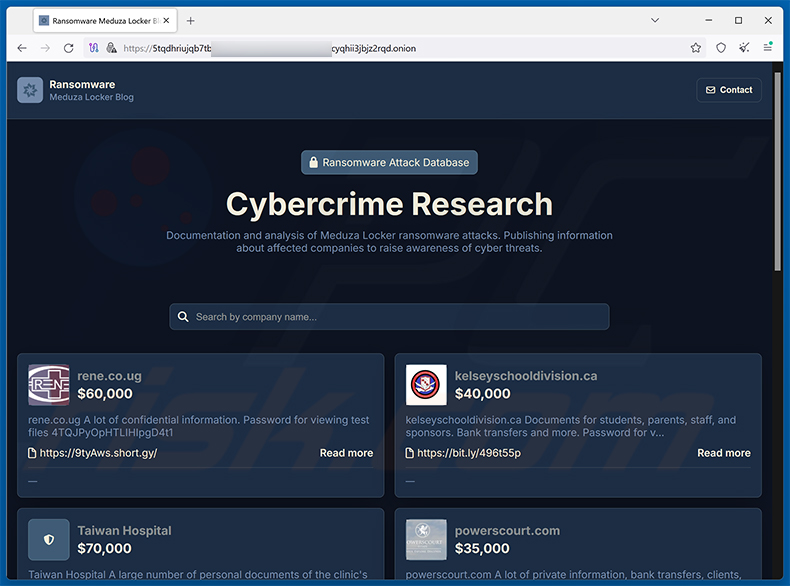Click the file icon beside 9tyAws.short.gy link

click(x=32, y=453)
